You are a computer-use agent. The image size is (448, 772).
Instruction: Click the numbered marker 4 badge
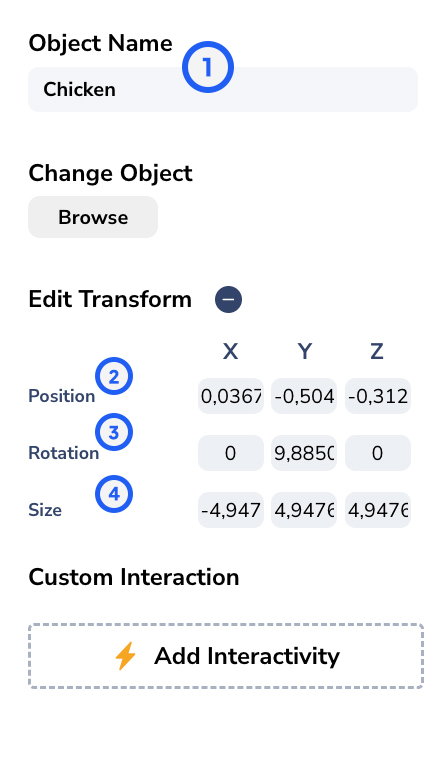coord(114,493)
